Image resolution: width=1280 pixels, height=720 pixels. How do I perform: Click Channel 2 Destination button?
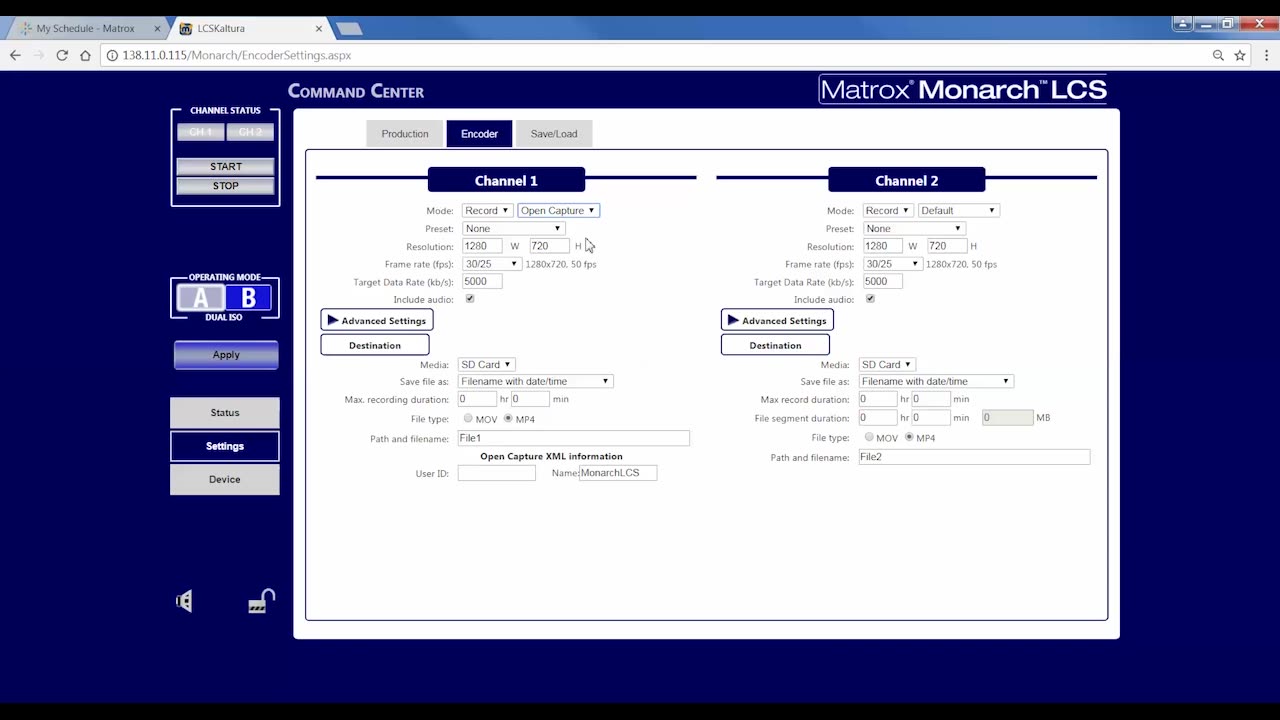[x=775, y=345]
